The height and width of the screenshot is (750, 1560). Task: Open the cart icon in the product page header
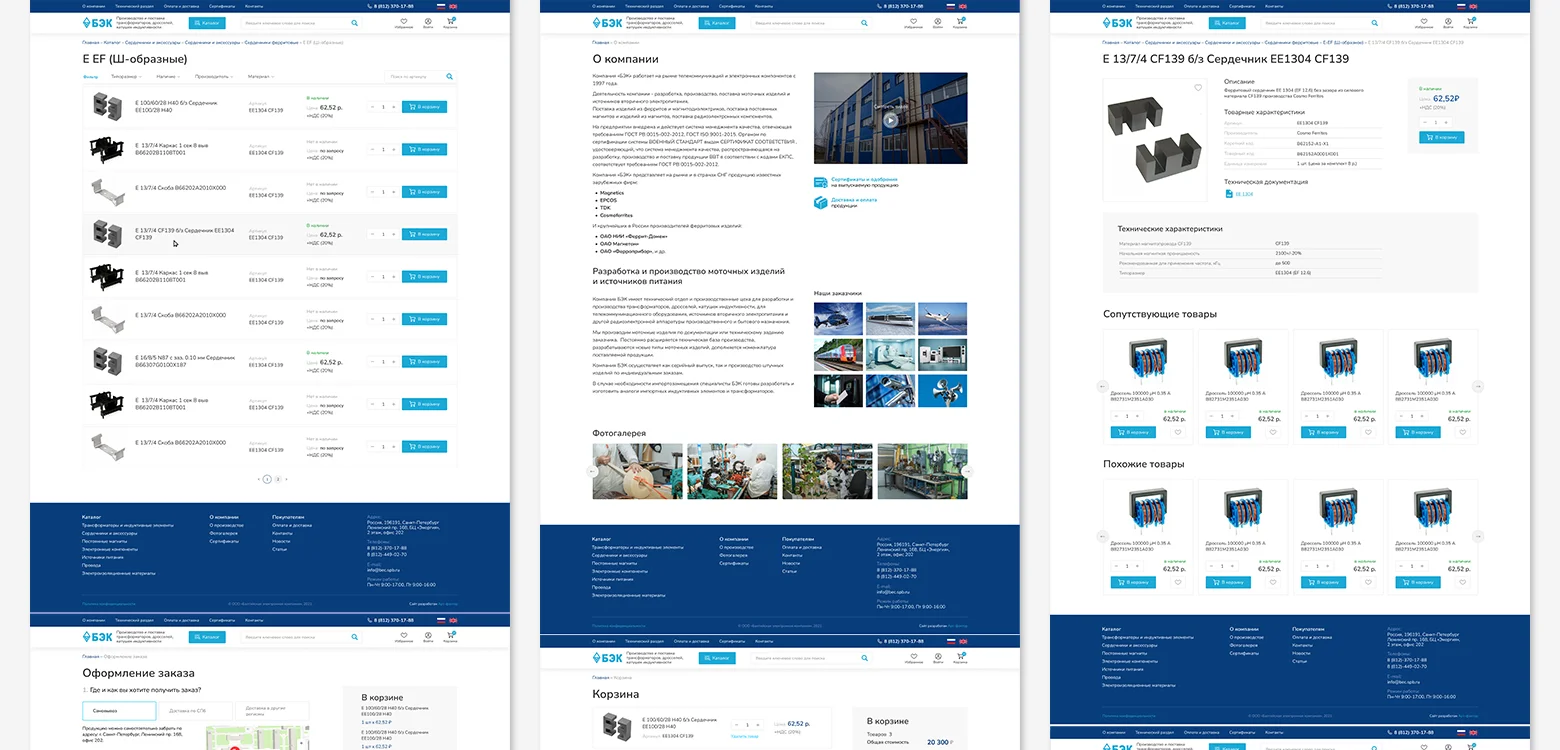[1470, 20]
